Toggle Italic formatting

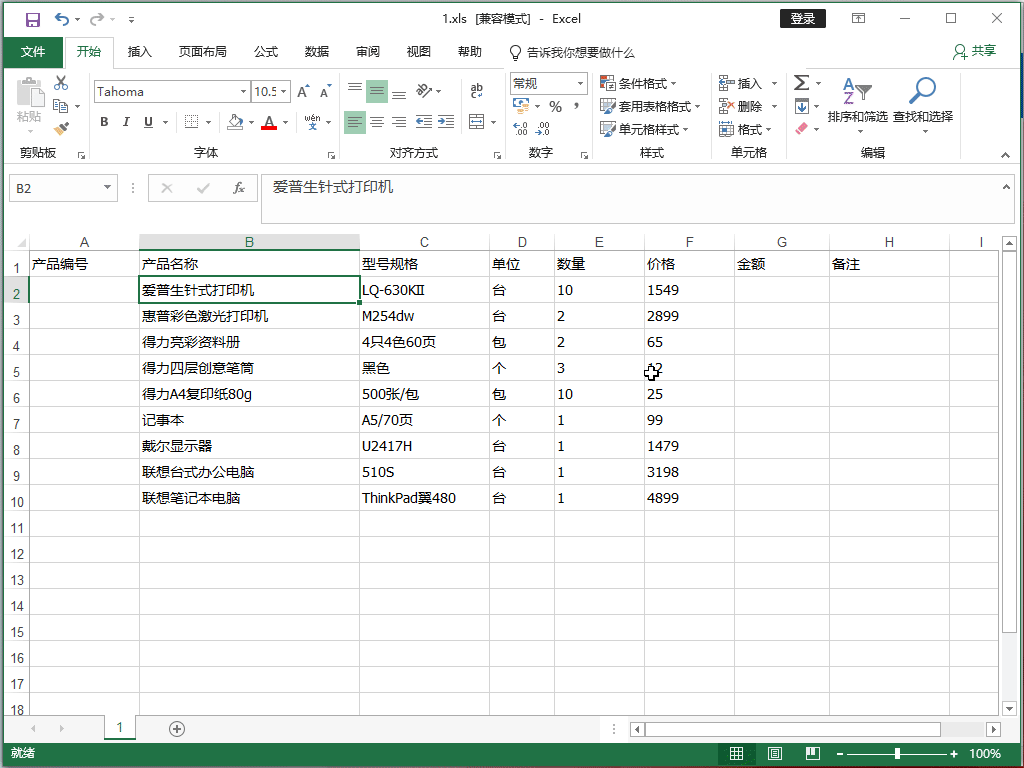tap(126, 121)
